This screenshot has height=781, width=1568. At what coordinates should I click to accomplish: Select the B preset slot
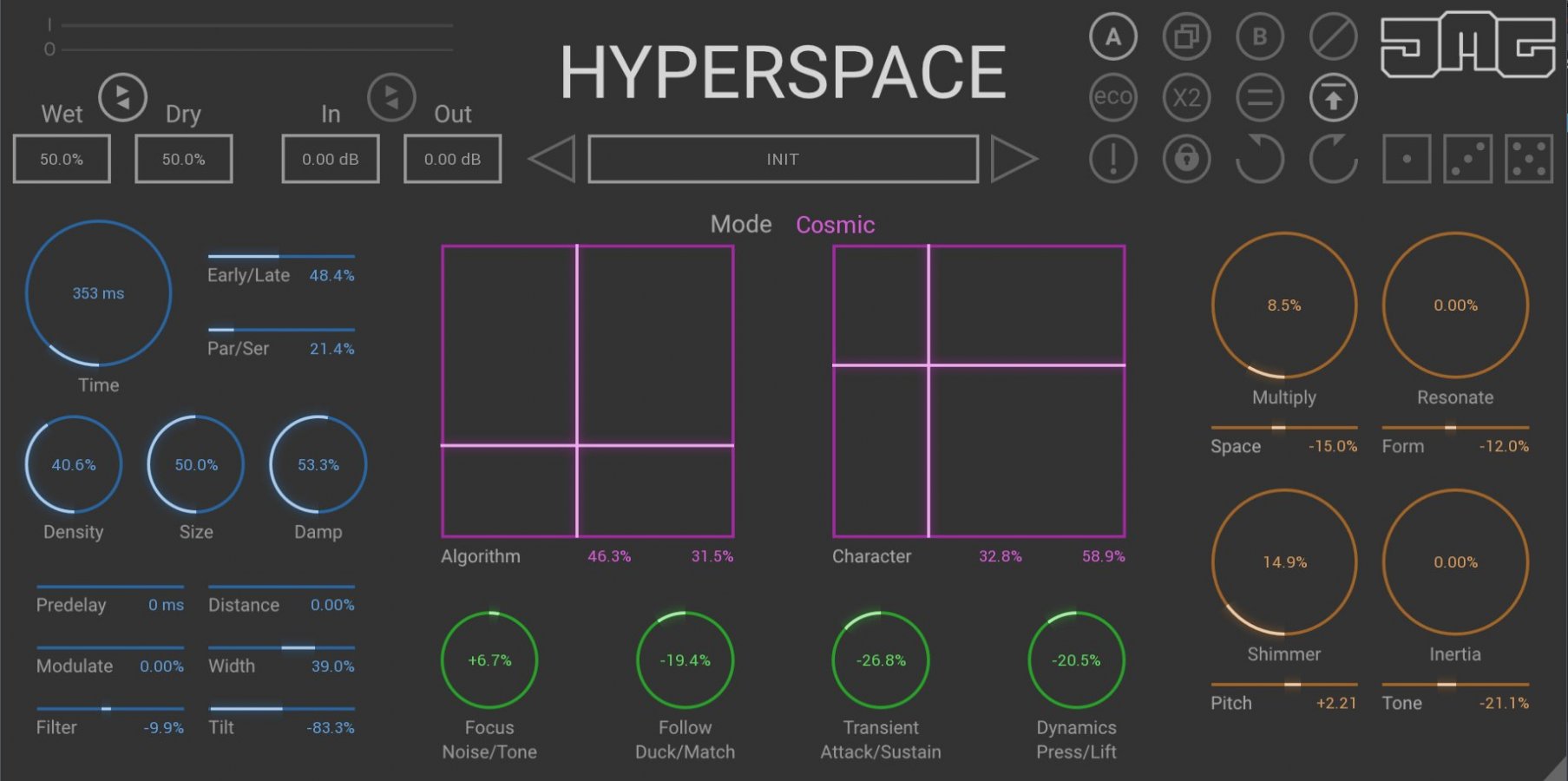coord(1260,36)
